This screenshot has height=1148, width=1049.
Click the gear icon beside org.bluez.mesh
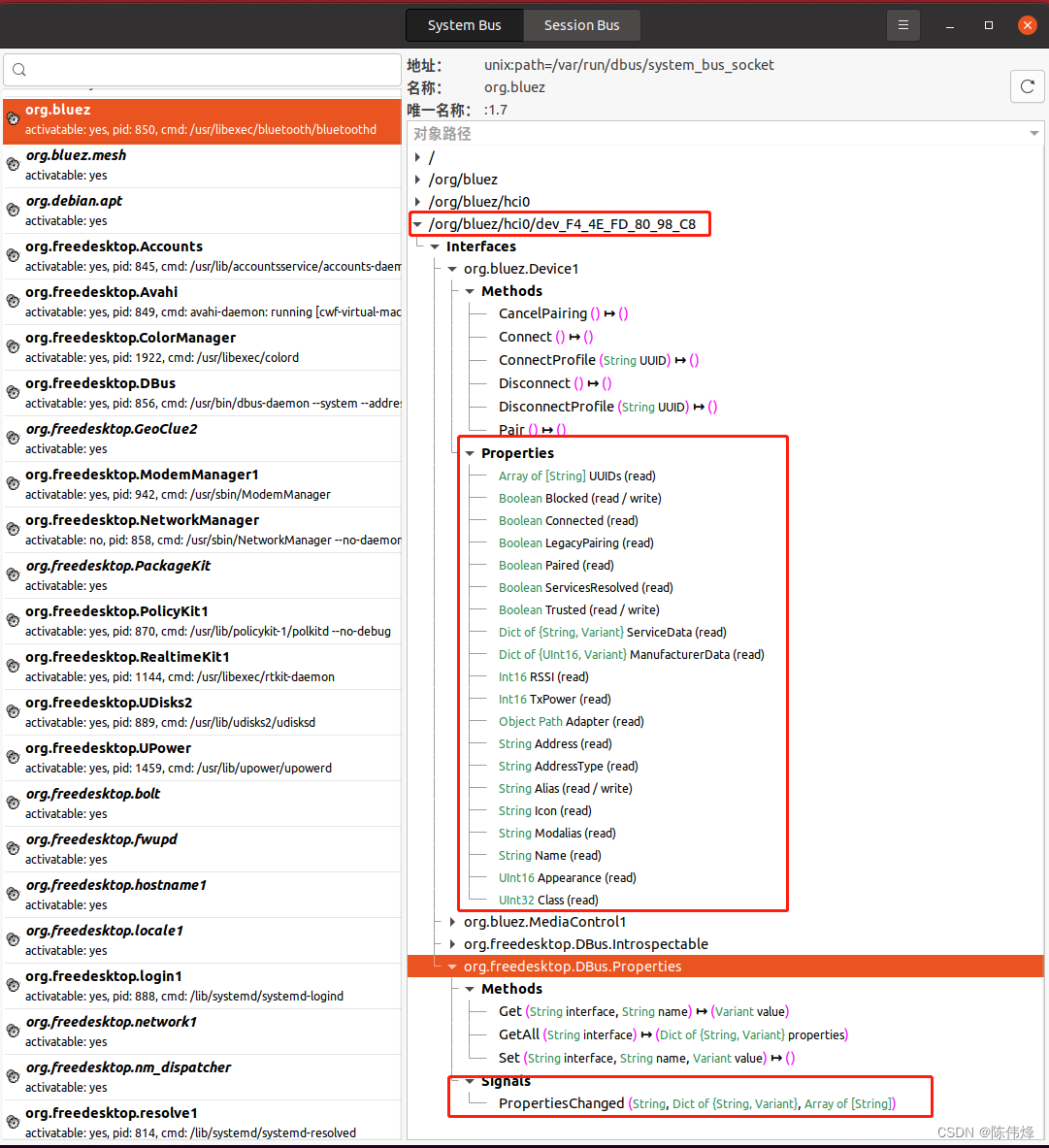[13, 163]
